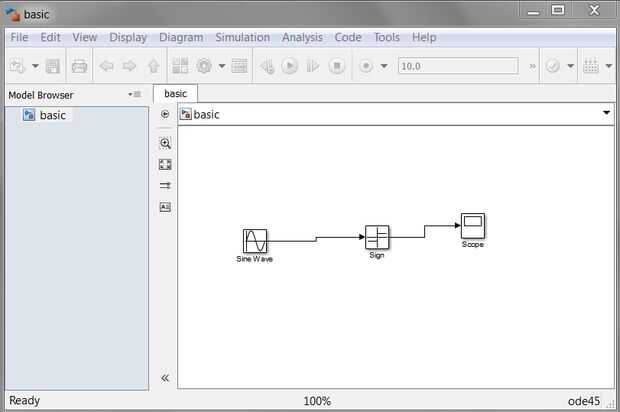620x412 pixels.
Task: Maximize the basic window
Action: coord(558,10)
